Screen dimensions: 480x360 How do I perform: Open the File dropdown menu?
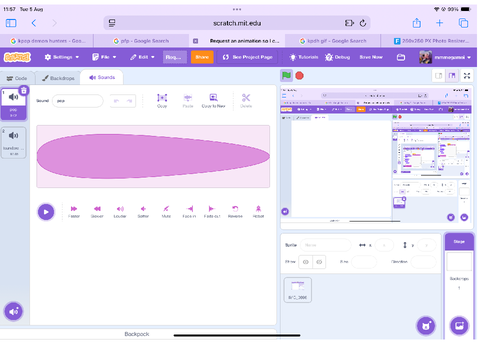[x=104, y=57]
